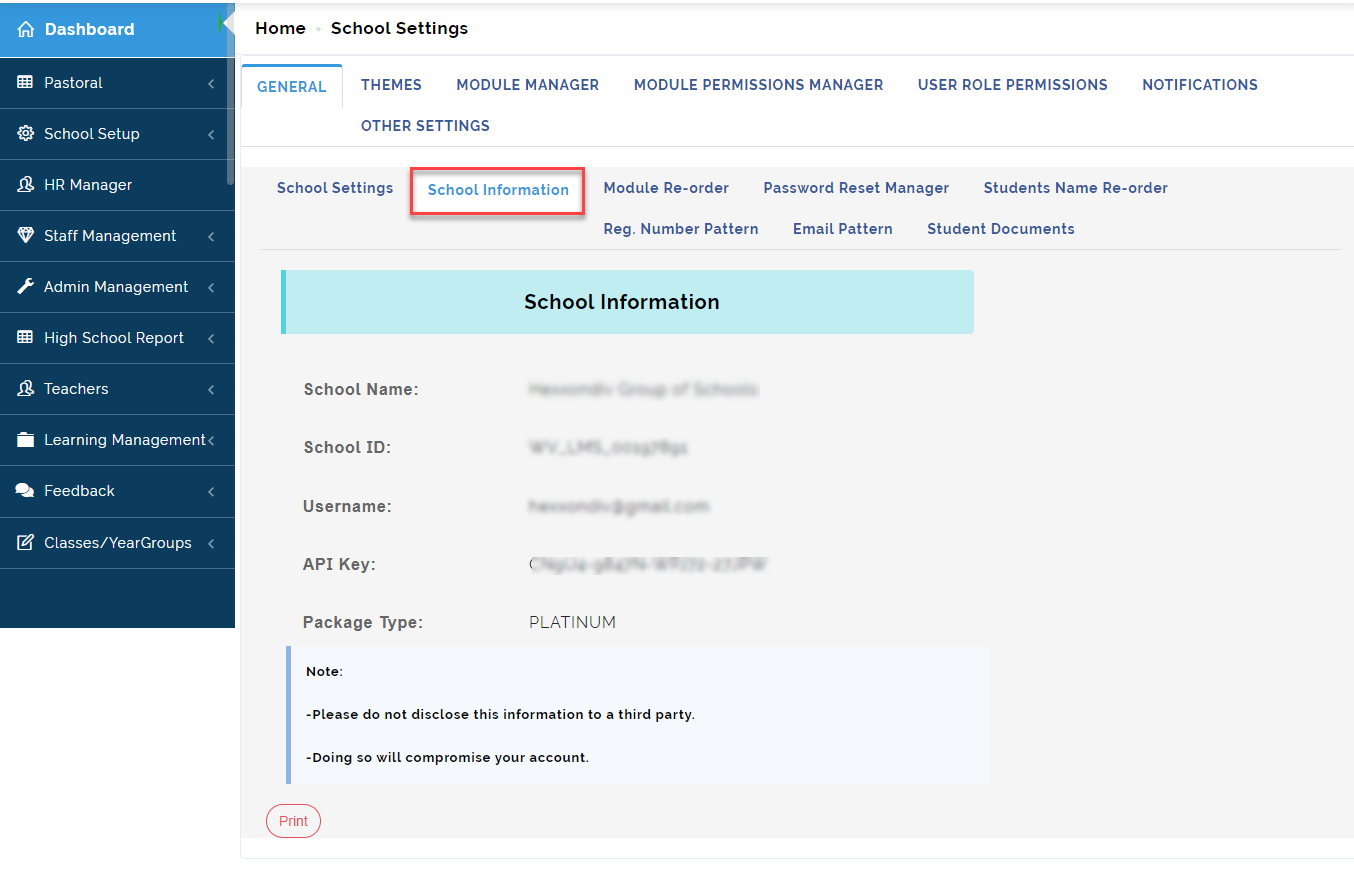Open the Reg. Number Pattern sub-tab

681,229
